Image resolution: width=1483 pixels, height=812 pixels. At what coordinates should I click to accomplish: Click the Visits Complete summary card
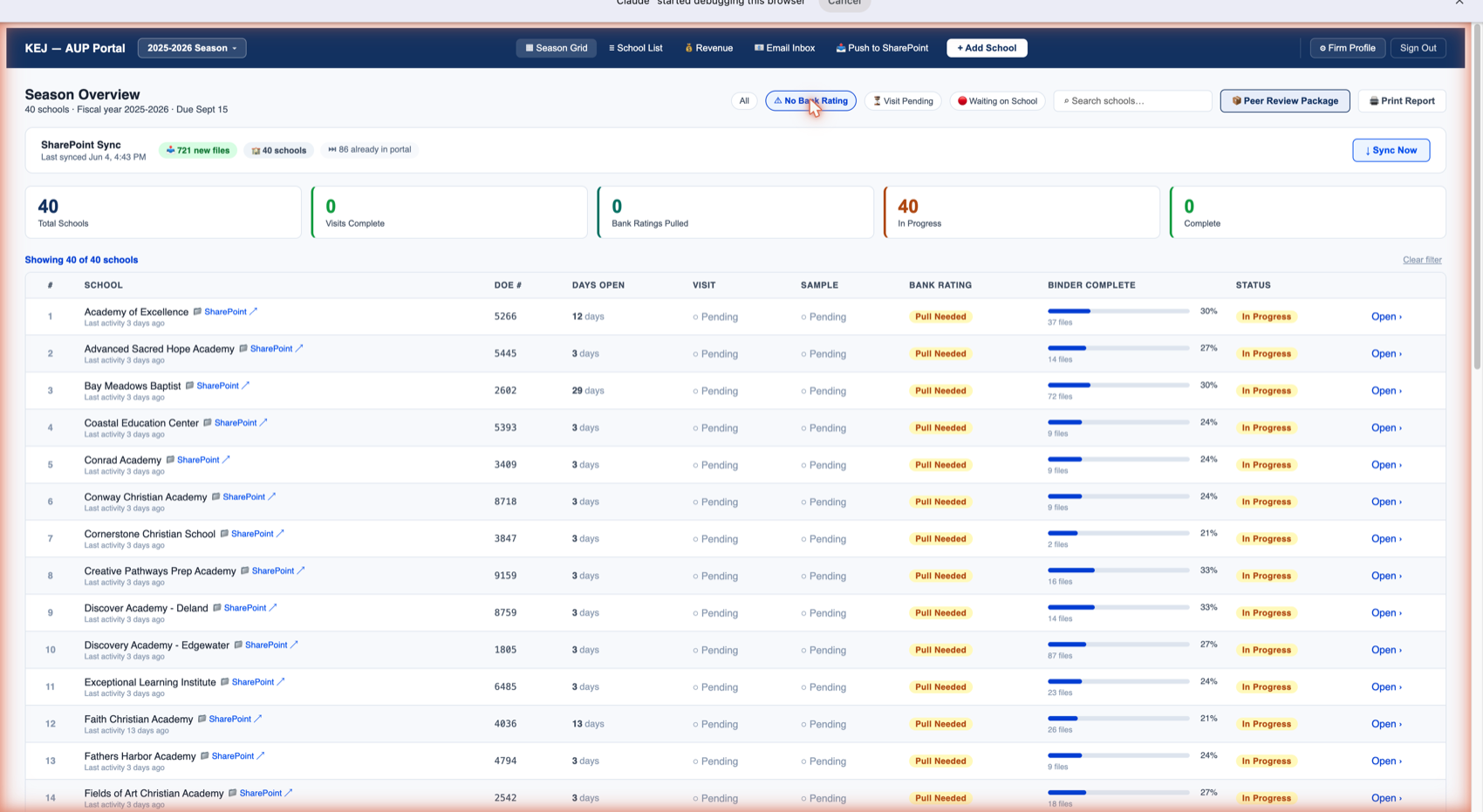pyautogui.click(x=449, y=212)
